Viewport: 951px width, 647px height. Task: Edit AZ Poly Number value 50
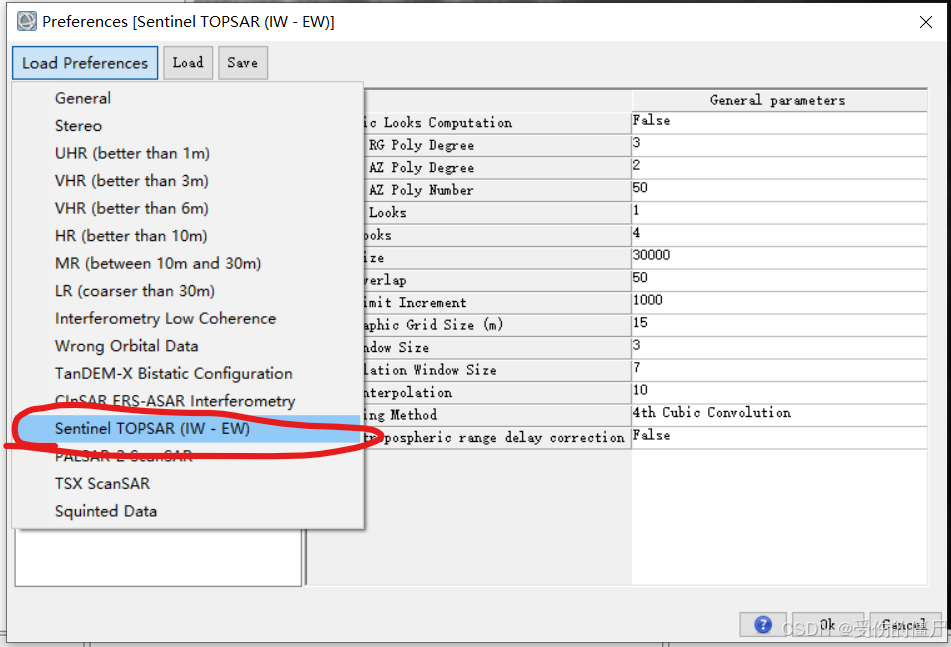point(779,189)
